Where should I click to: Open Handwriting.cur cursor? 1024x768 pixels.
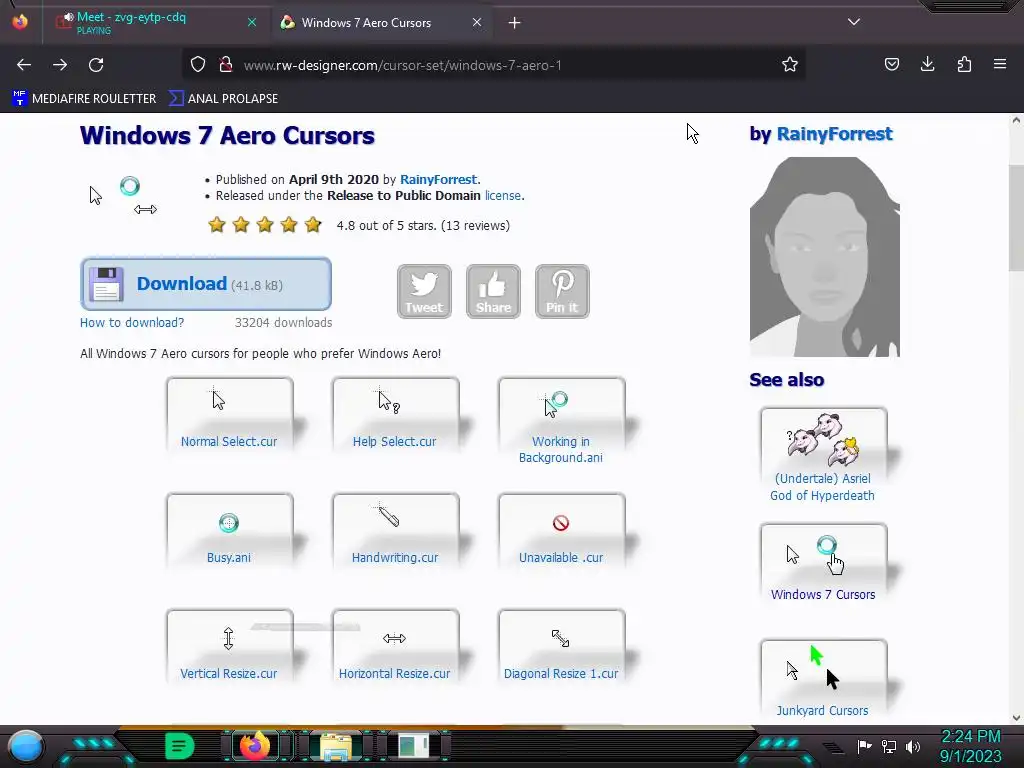pyautogui.click(x=395, y=530)
